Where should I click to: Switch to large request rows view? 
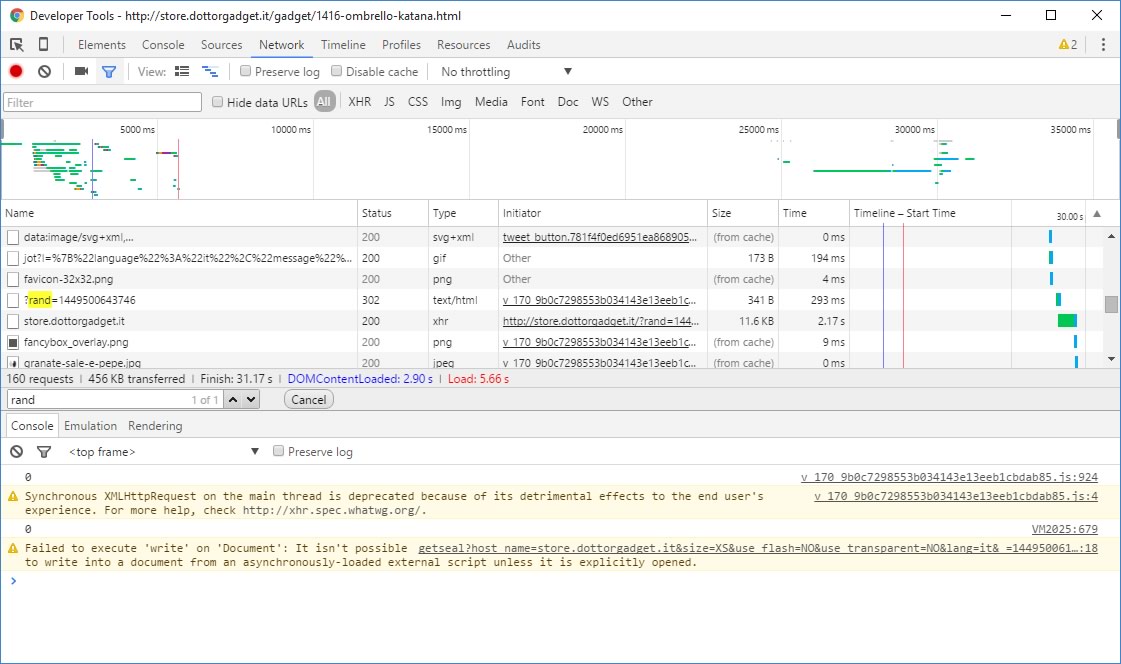182,71
